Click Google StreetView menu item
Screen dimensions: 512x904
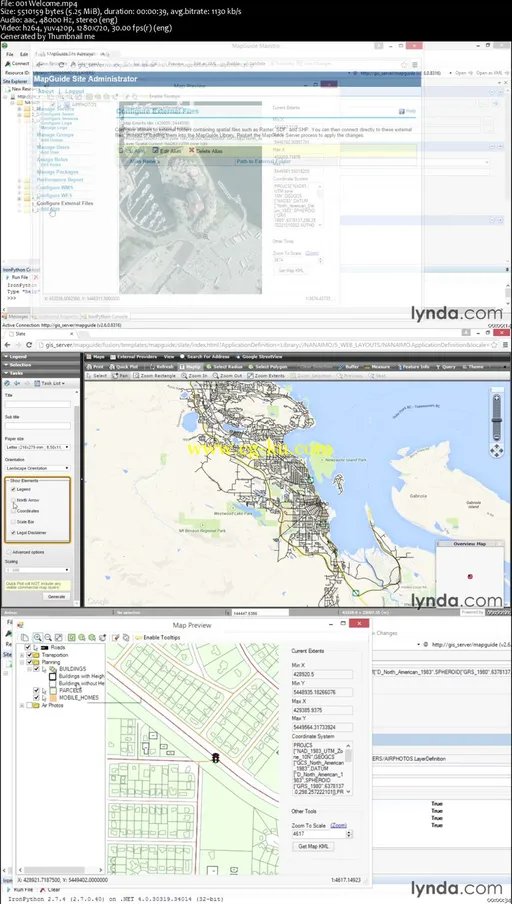tap(258, 357)
